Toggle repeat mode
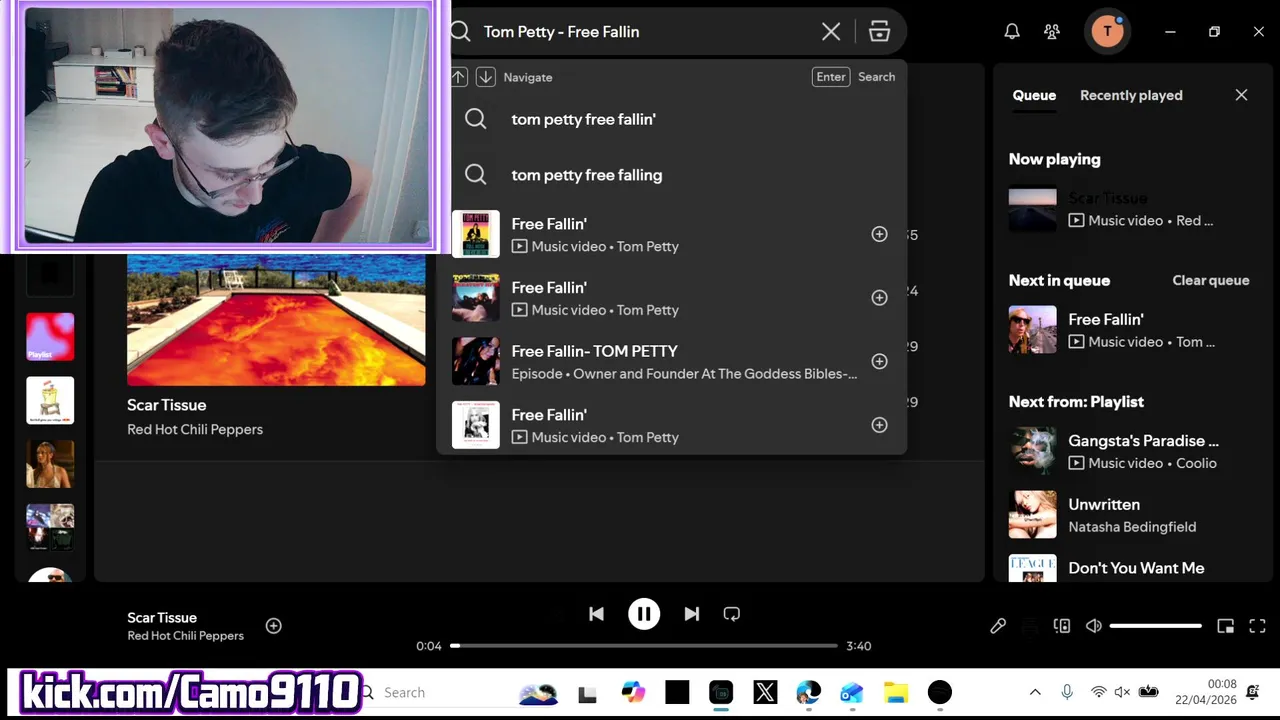 732,614
